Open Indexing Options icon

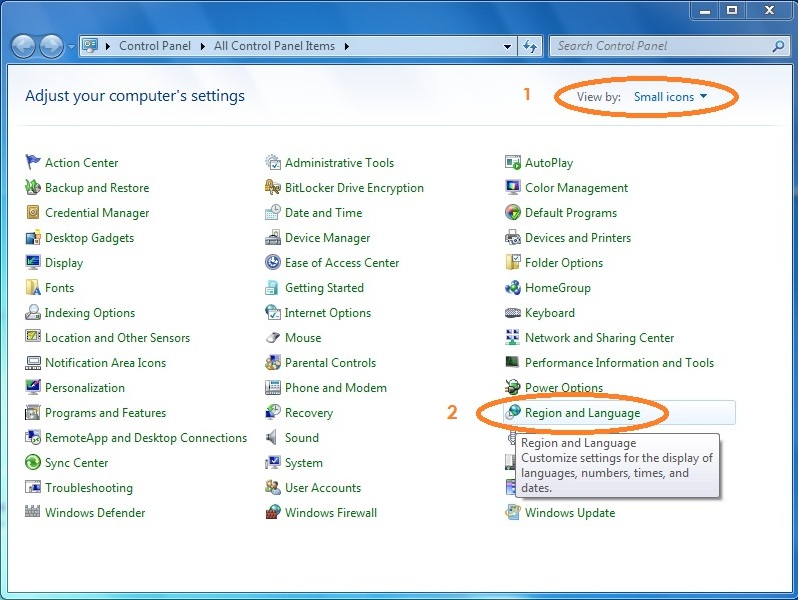(x=33, y=312)
